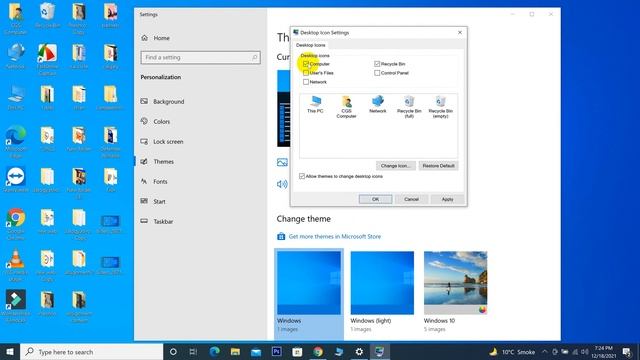Image resolution: width=640 pixels, height=360 pixels.
Task: Click the Find a setting search box
Action: [x=200, y=58]
